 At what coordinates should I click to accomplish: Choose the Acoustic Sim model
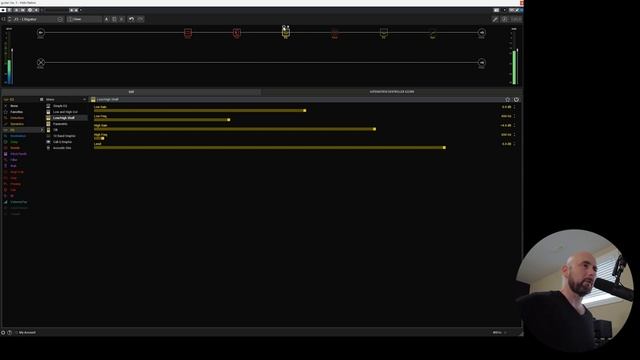(62, 148)
